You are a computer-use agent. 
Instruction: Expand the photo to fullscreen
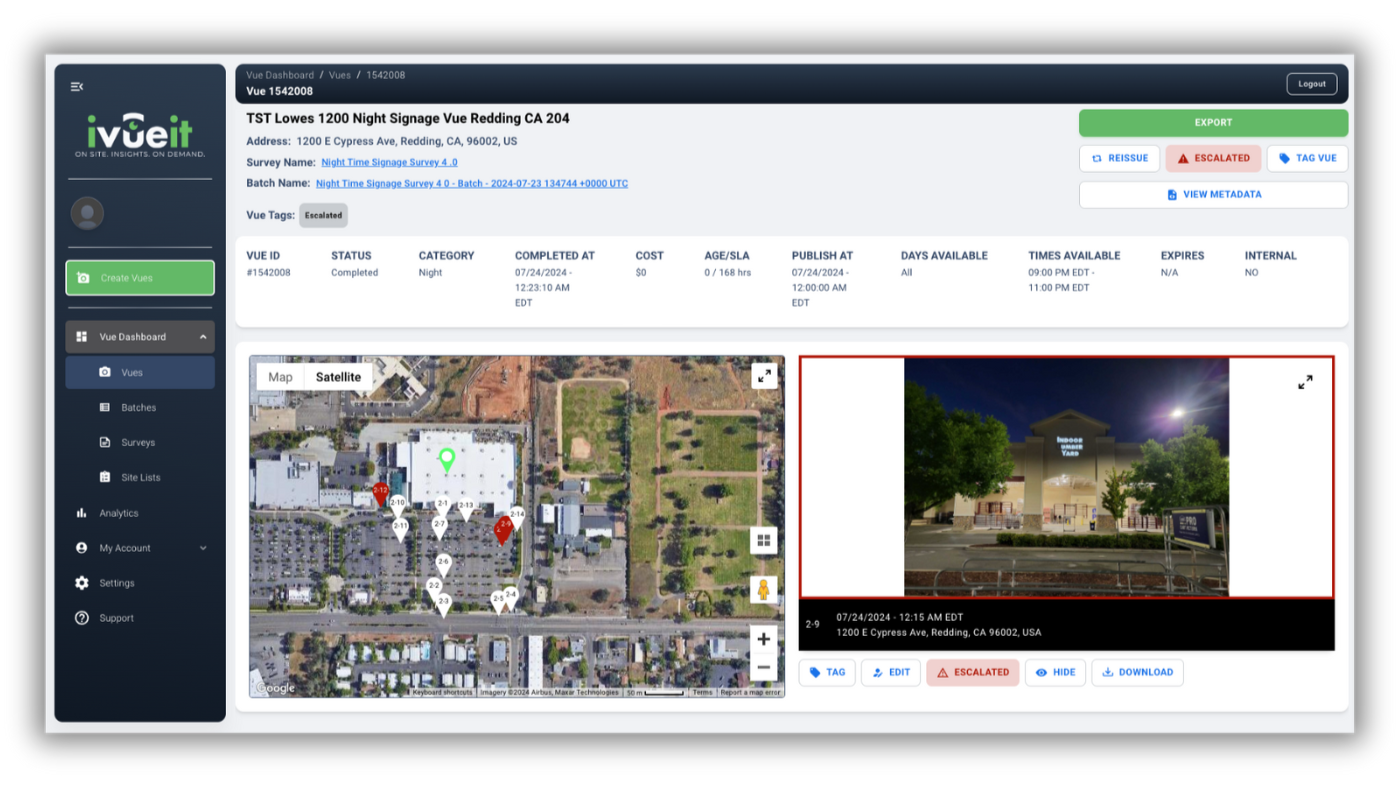point(1305,382)
